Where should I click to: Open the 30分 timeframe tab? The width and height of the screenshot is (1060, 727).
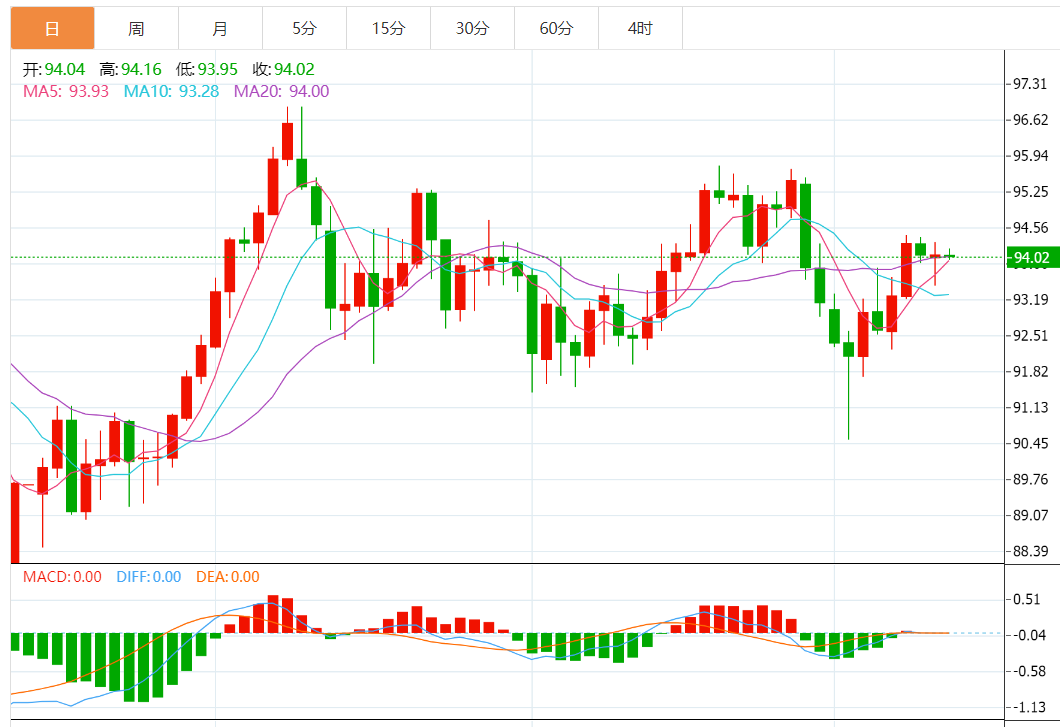point(472,28)
